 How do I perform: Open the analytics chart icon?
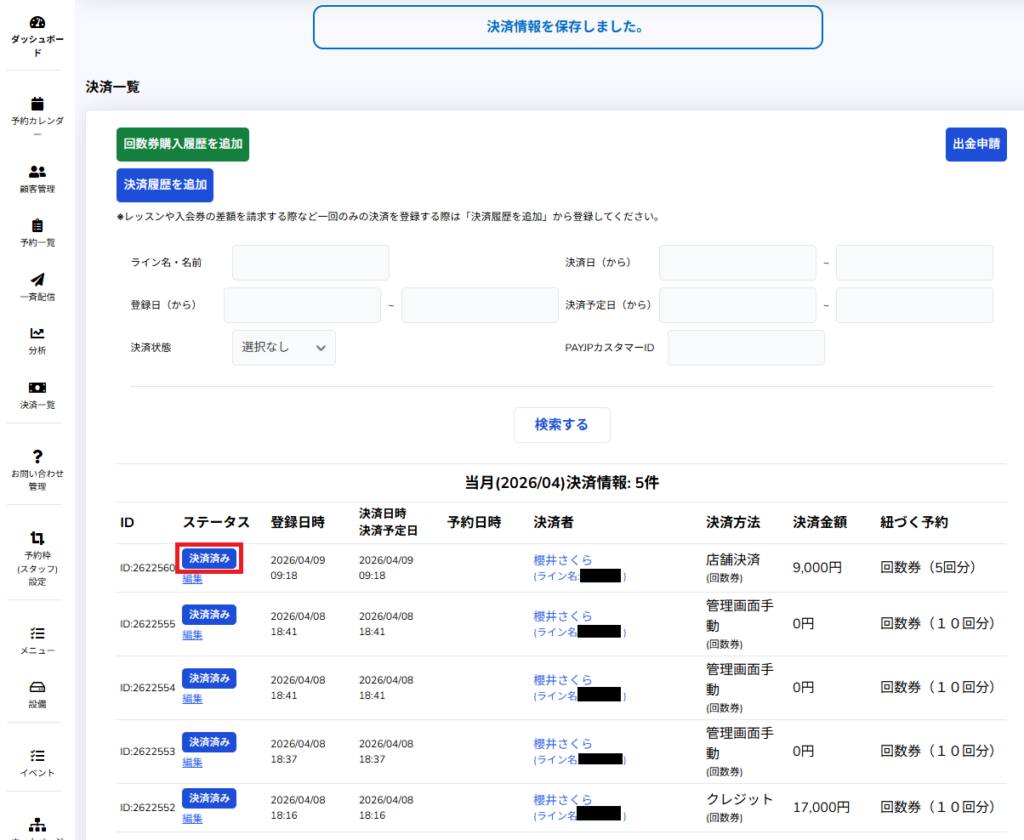pyautogui.click(x=37, y=334)
